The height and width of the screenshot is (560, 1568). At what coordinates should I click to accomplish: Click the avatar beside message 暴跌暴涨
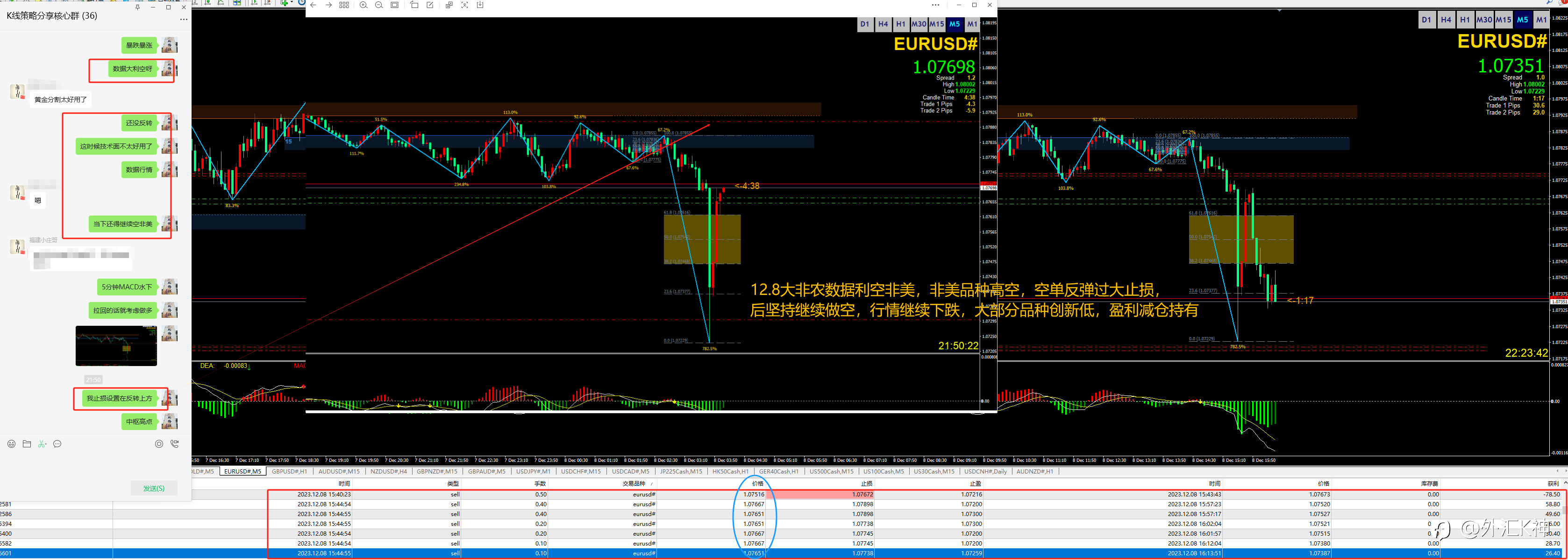(x=170, y=45)
